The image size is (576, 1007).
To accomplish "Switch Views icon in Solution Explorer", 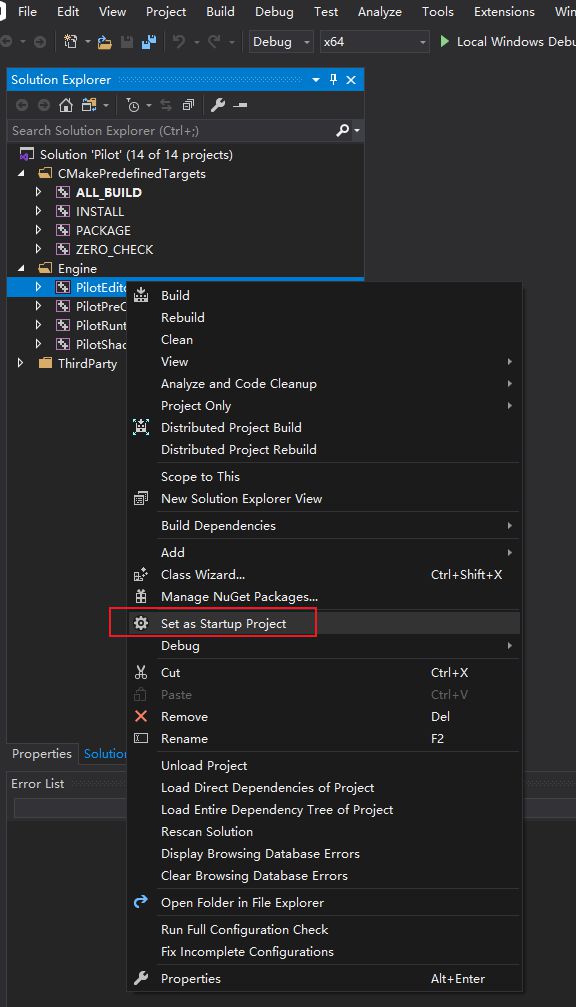I will (x=89, y=105).
